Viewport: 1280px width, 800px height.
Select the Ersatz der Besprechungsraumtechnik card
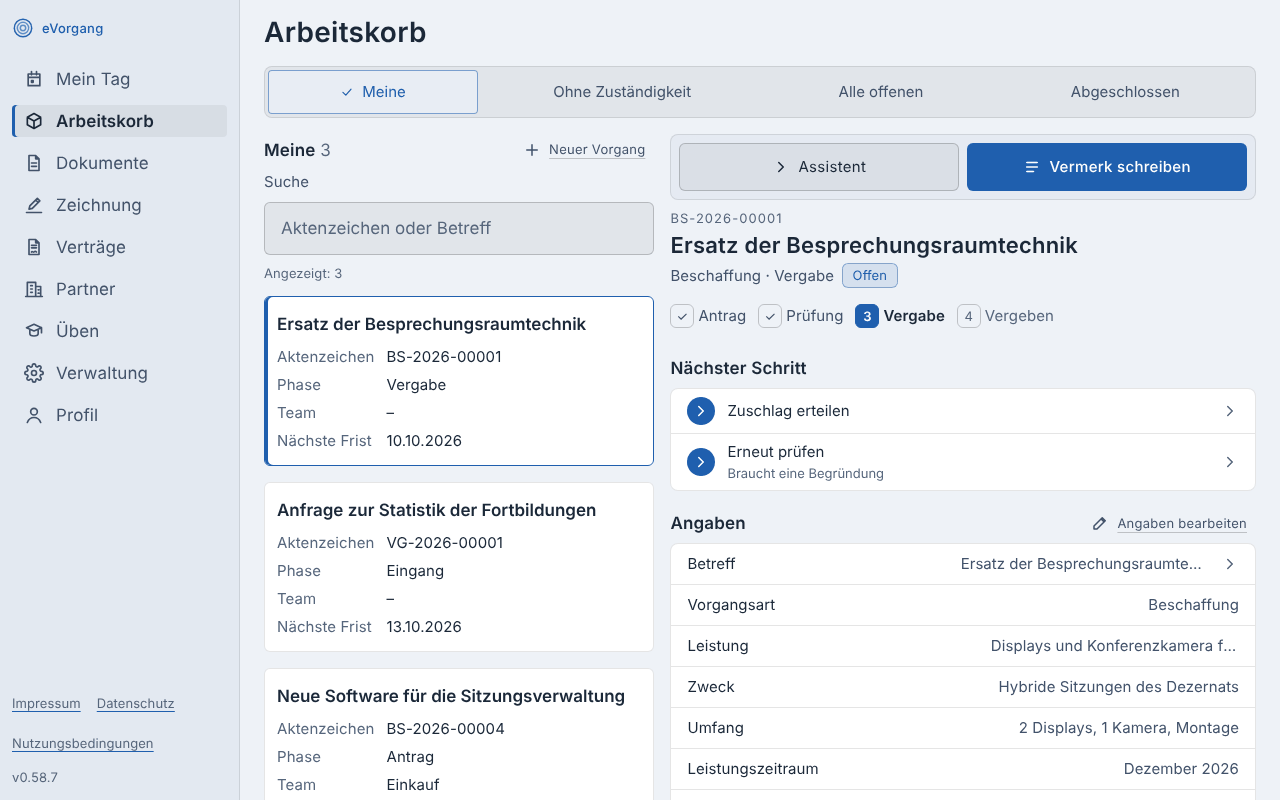click(x=459, y=381)
